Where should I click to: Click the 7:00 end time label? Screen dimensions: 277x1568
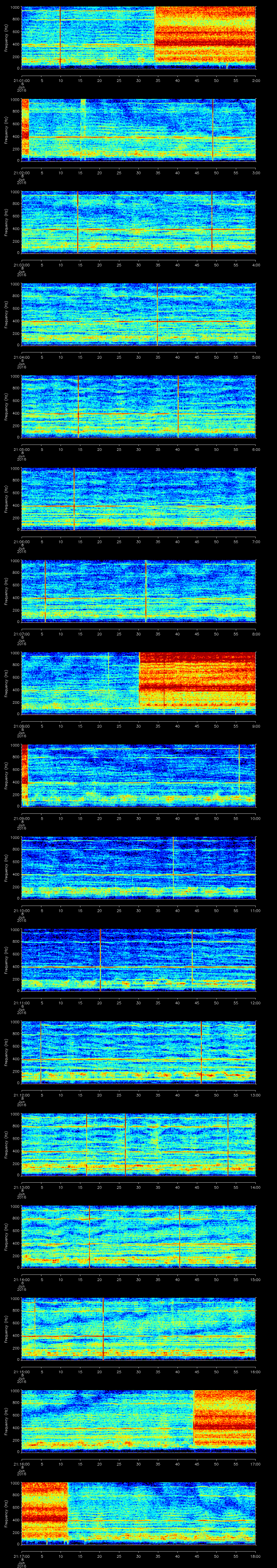[x=256, y=542]
